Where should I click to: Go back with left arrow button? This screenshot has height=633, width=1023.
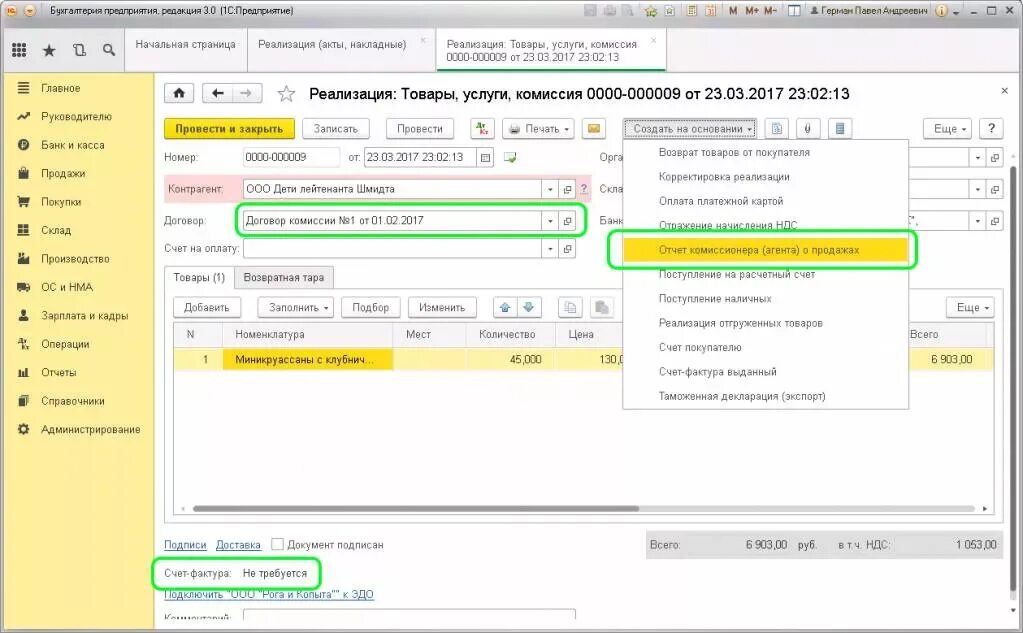tap(217, 93)
